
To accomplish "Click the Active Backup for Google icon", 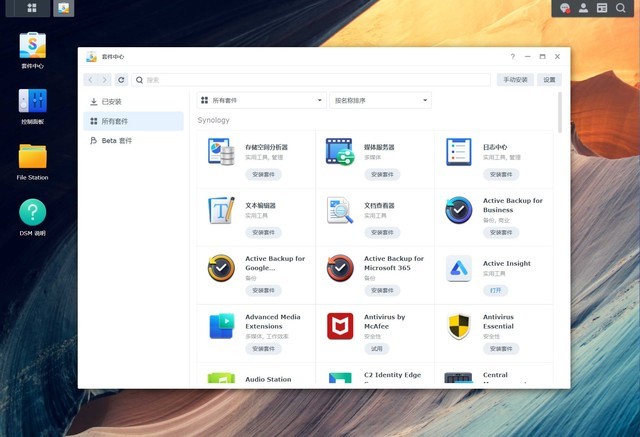I will (221, 268).
